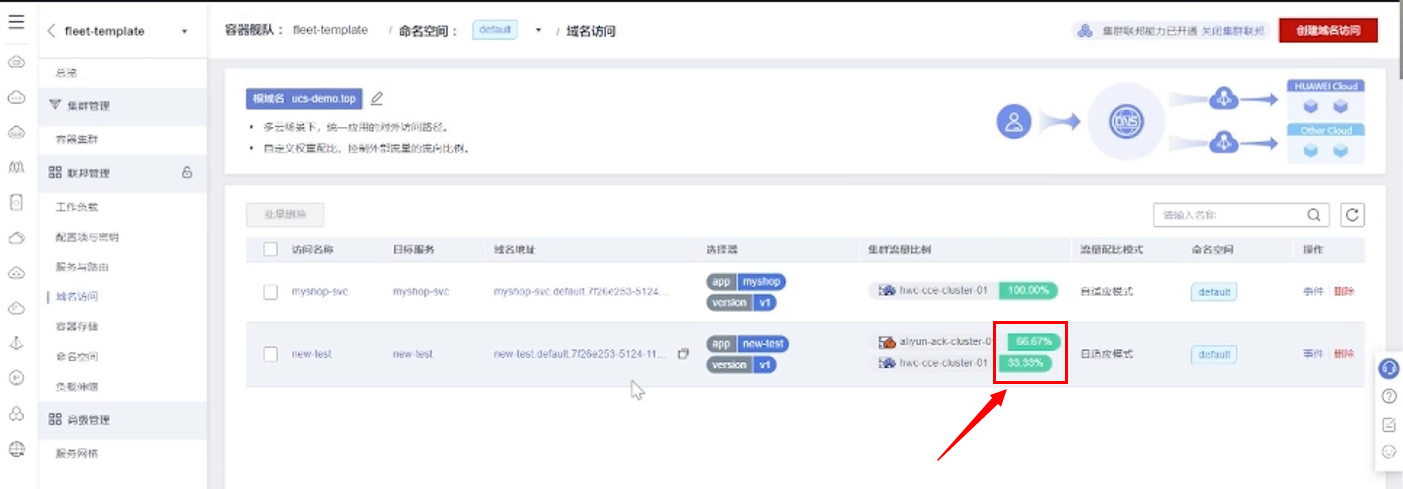Click the fleet-template breadcrumb link
The height and width of the screenshot is (489, 1403).
coord(330,31)
